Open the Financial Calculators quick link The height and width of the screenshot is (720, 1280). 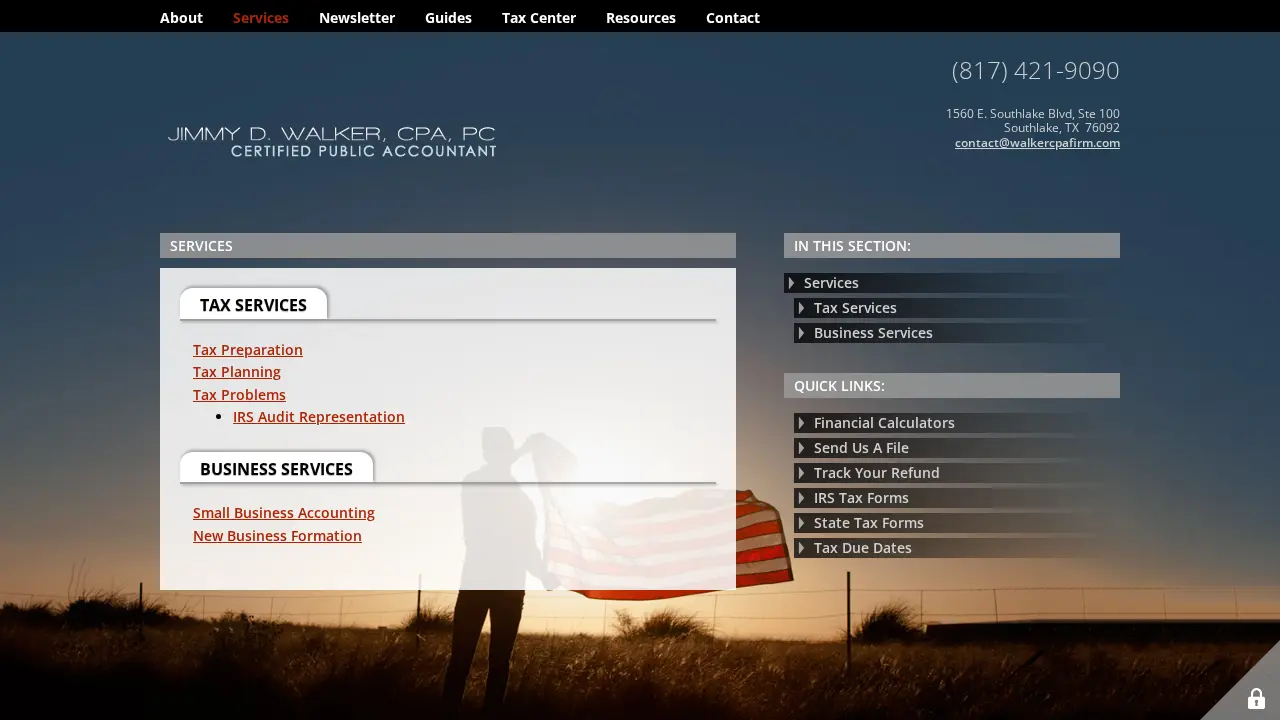click(x=957, y=423)
